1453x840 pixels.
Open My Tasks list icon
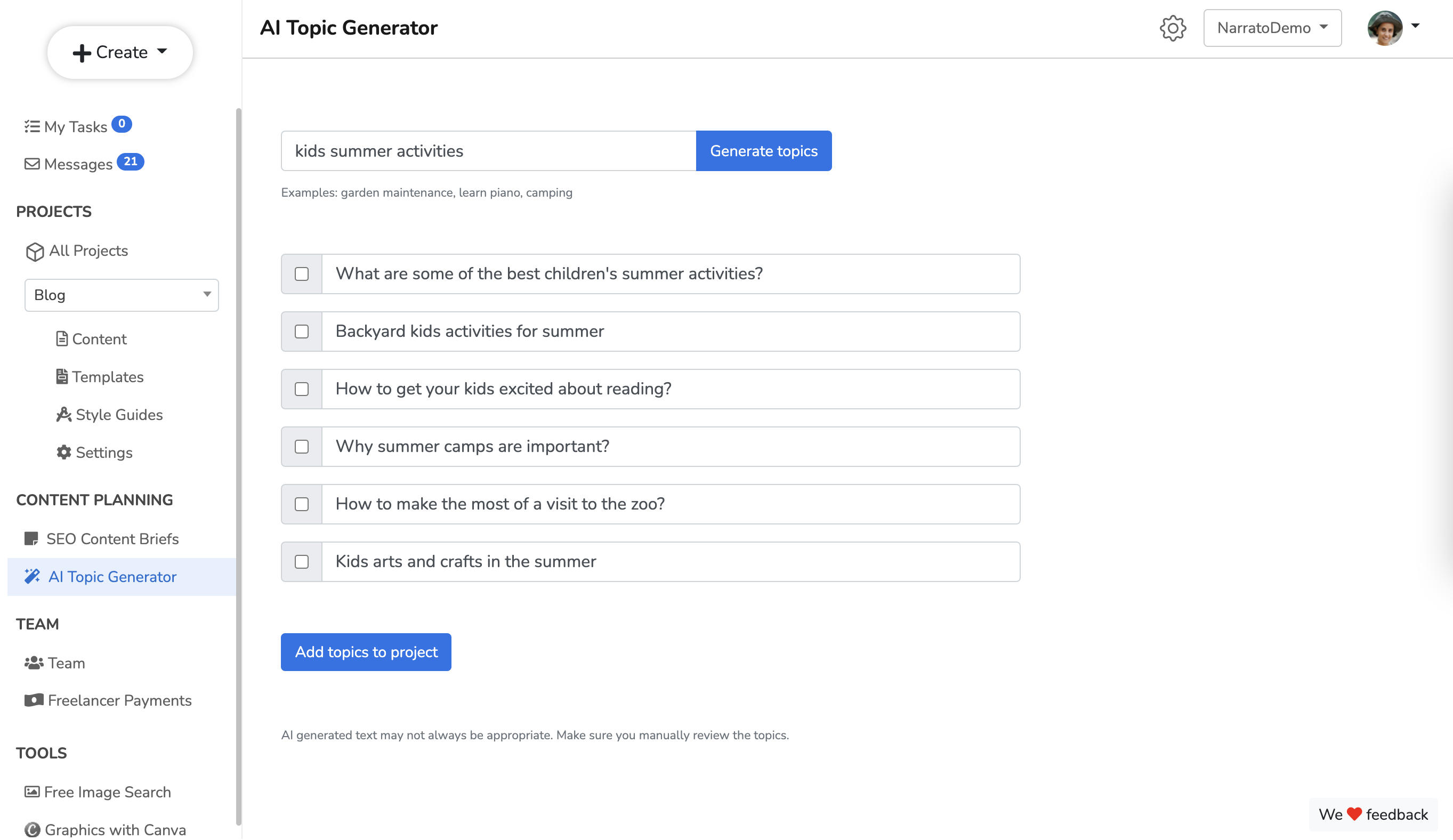click(33, 126)
